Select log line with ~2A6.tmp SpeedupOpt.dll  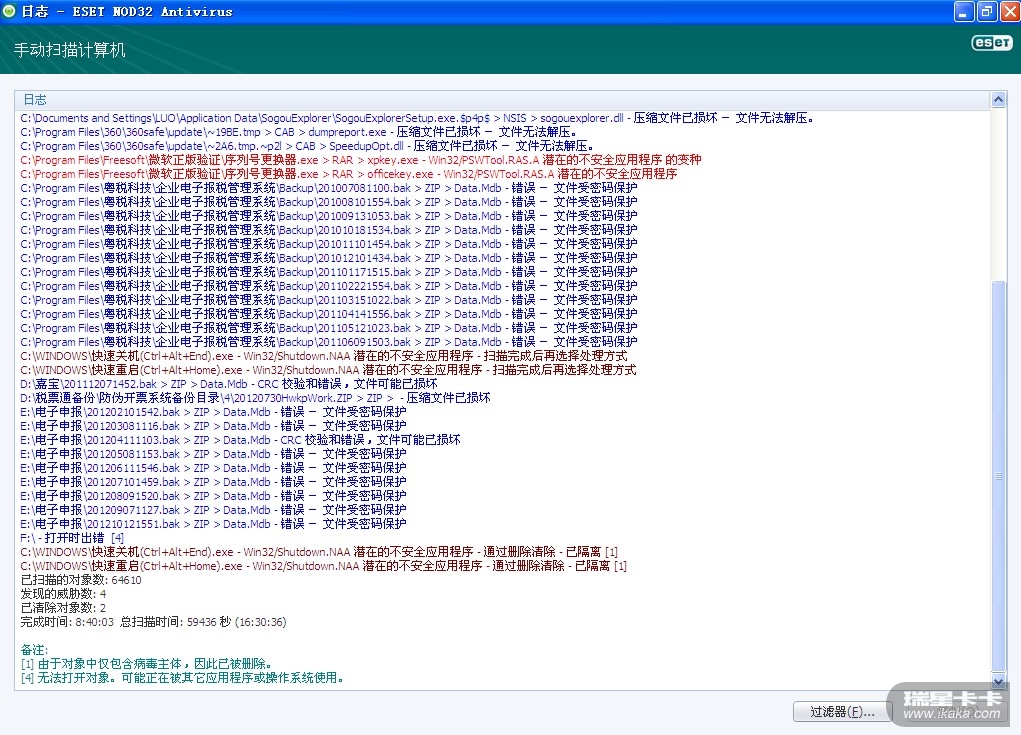pos(307,146)
